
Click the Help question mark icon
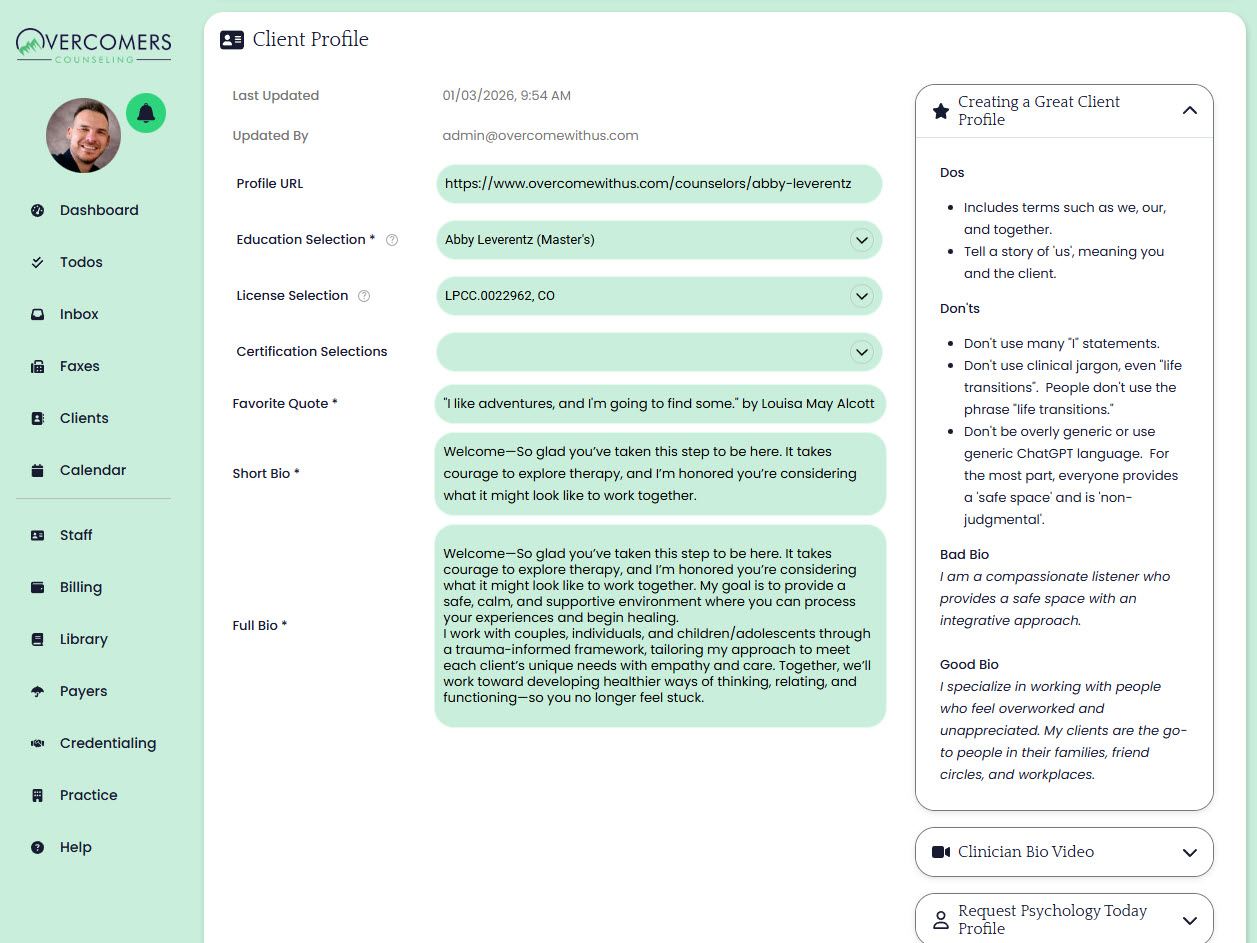tap(38, 847)
